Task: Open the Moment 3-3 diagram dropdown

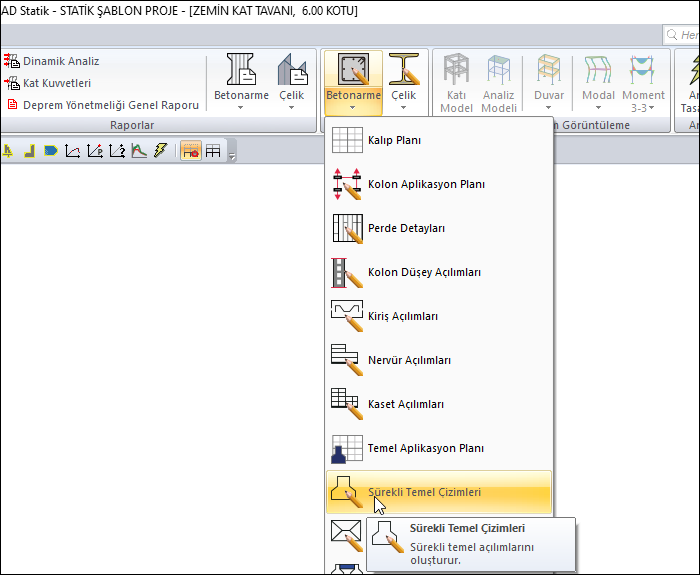Action: point(643,82)
